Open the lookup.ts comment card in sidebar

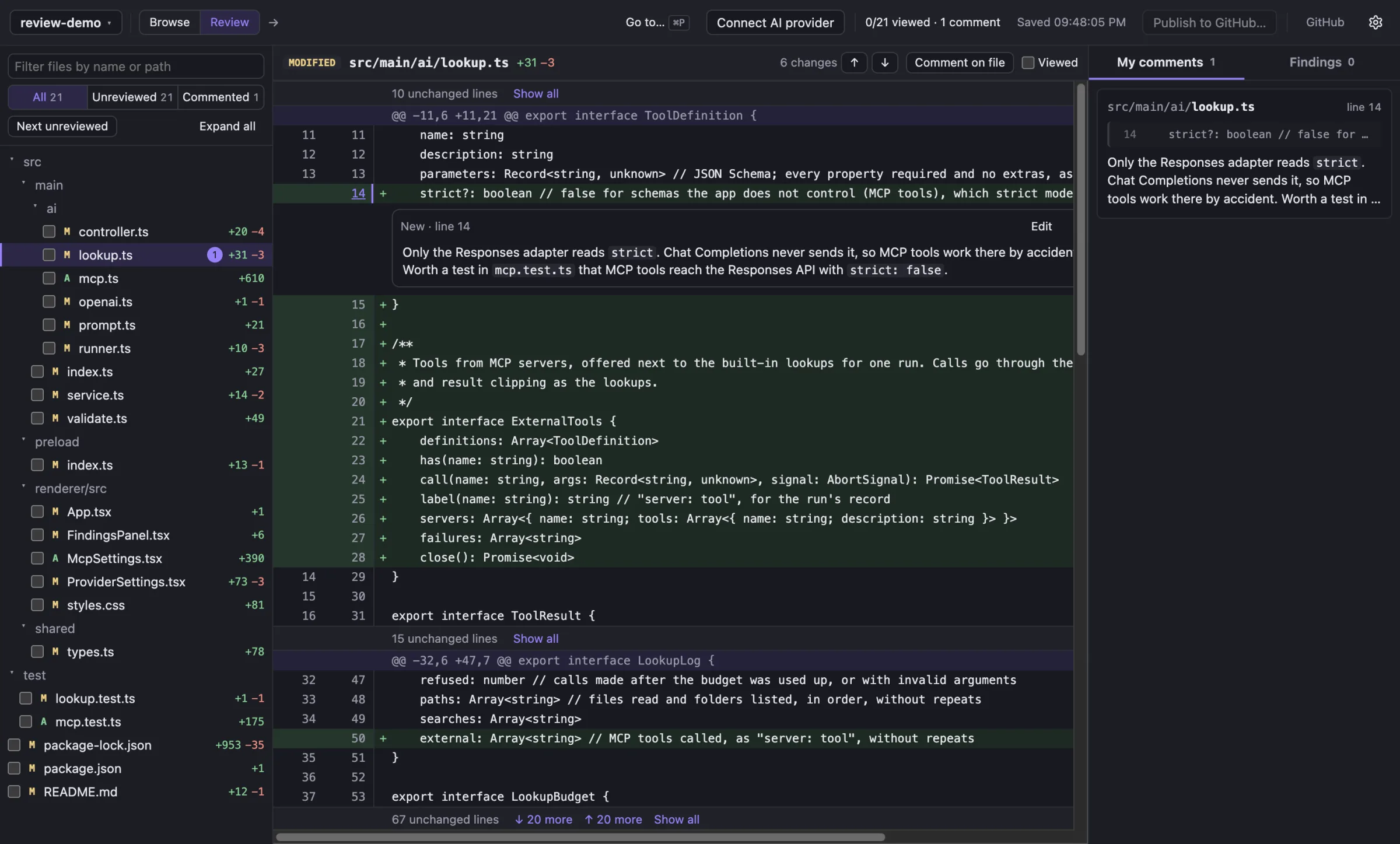1244,154
